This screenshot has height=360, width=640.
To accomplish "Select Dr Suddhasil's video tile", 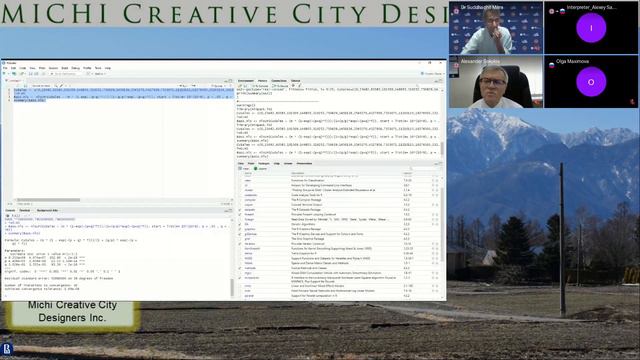I will 496,28.
